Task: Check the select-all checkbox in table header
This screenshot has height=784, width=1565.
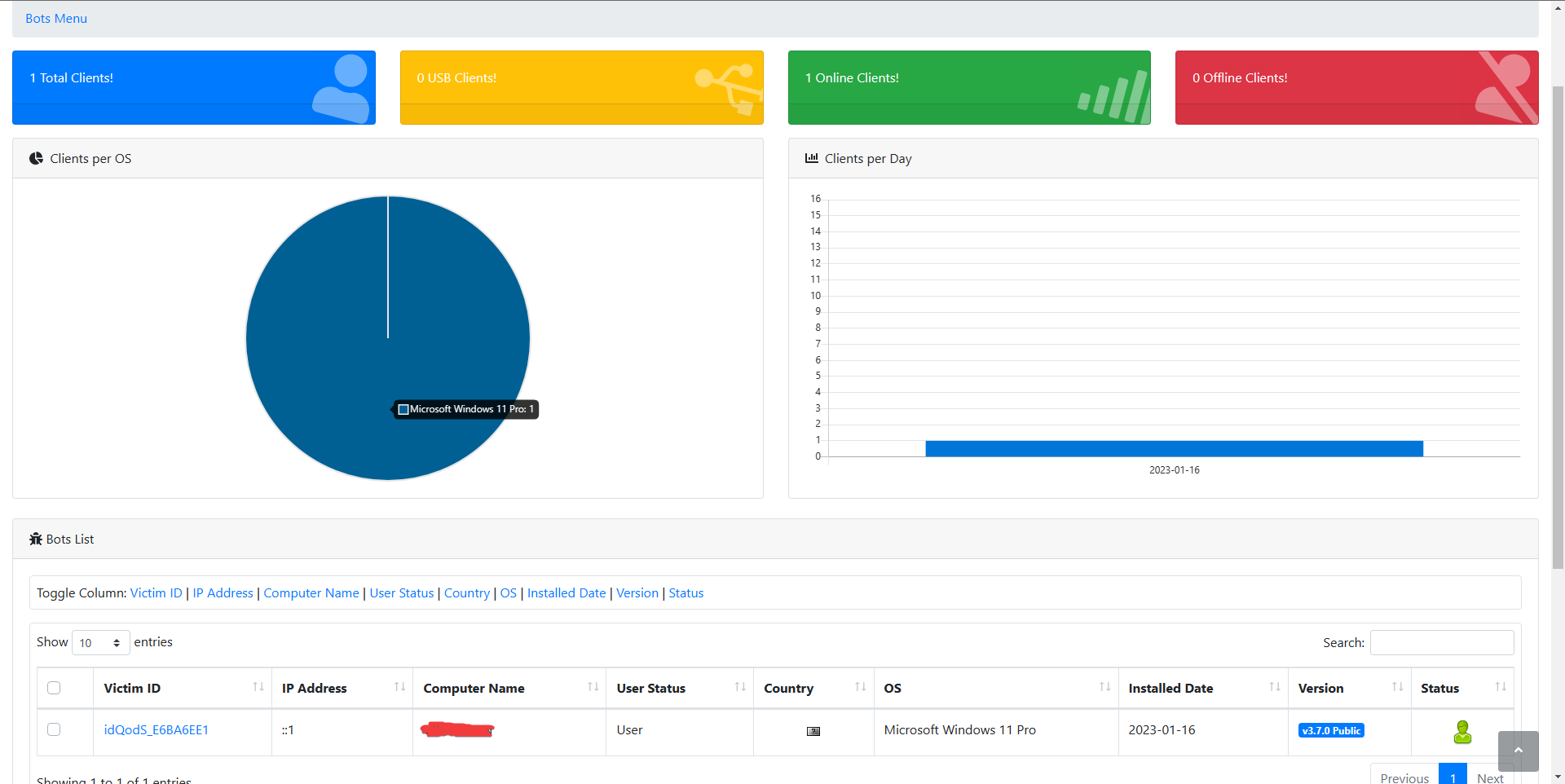Action: tap(54, 688)
